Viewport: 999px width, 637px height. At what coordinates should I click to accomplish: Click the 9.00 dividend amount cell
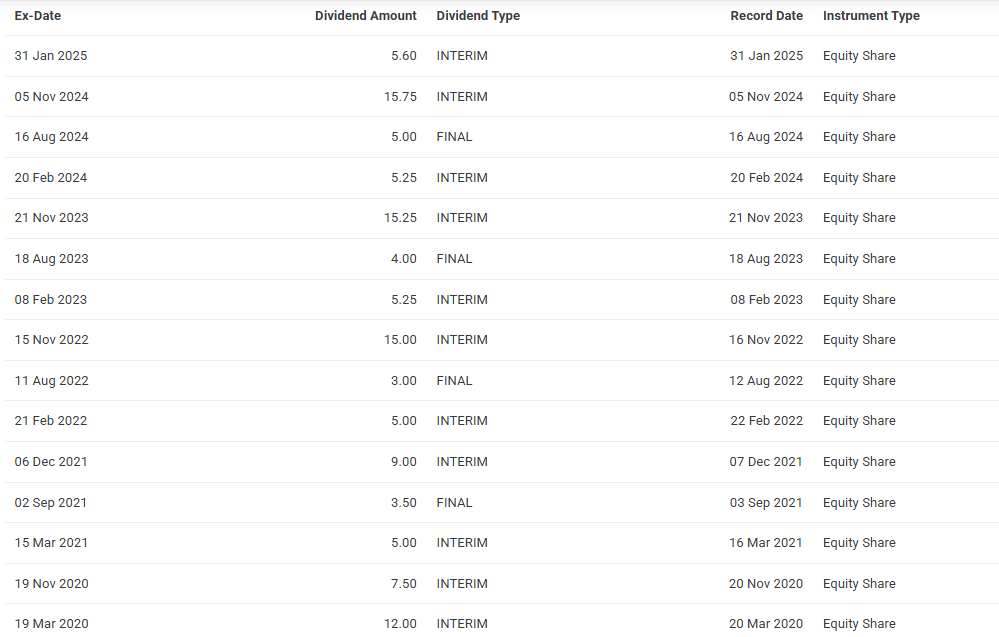[x=404, y=462]
